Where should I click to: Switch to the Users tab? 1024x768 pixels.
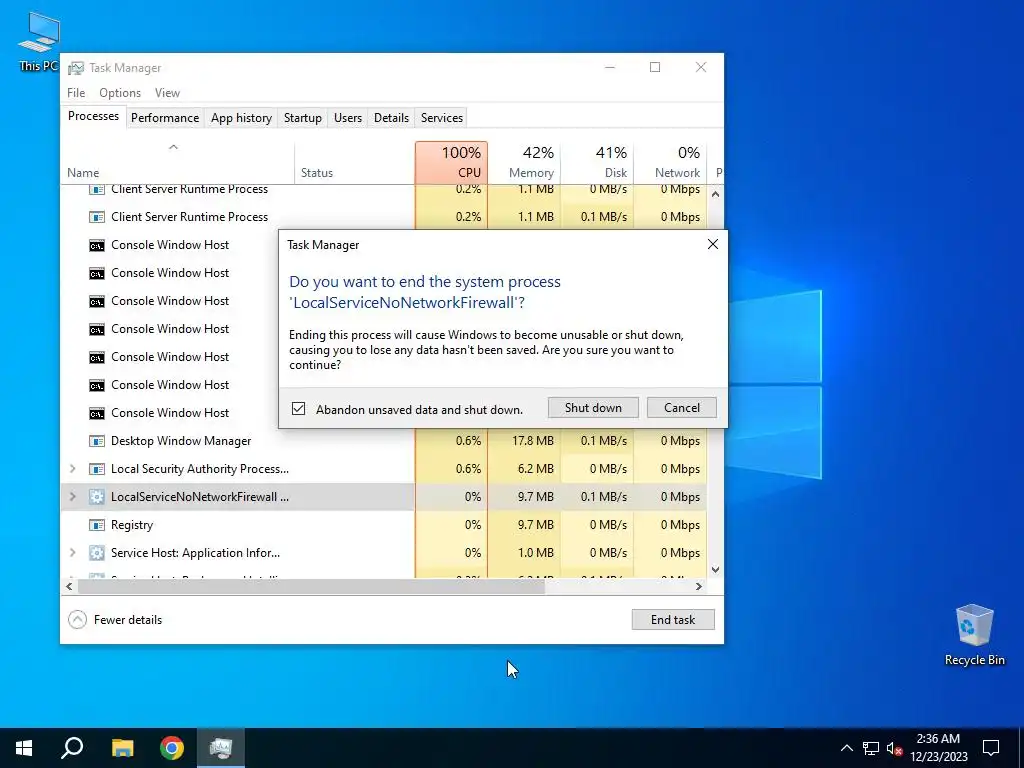347,118
